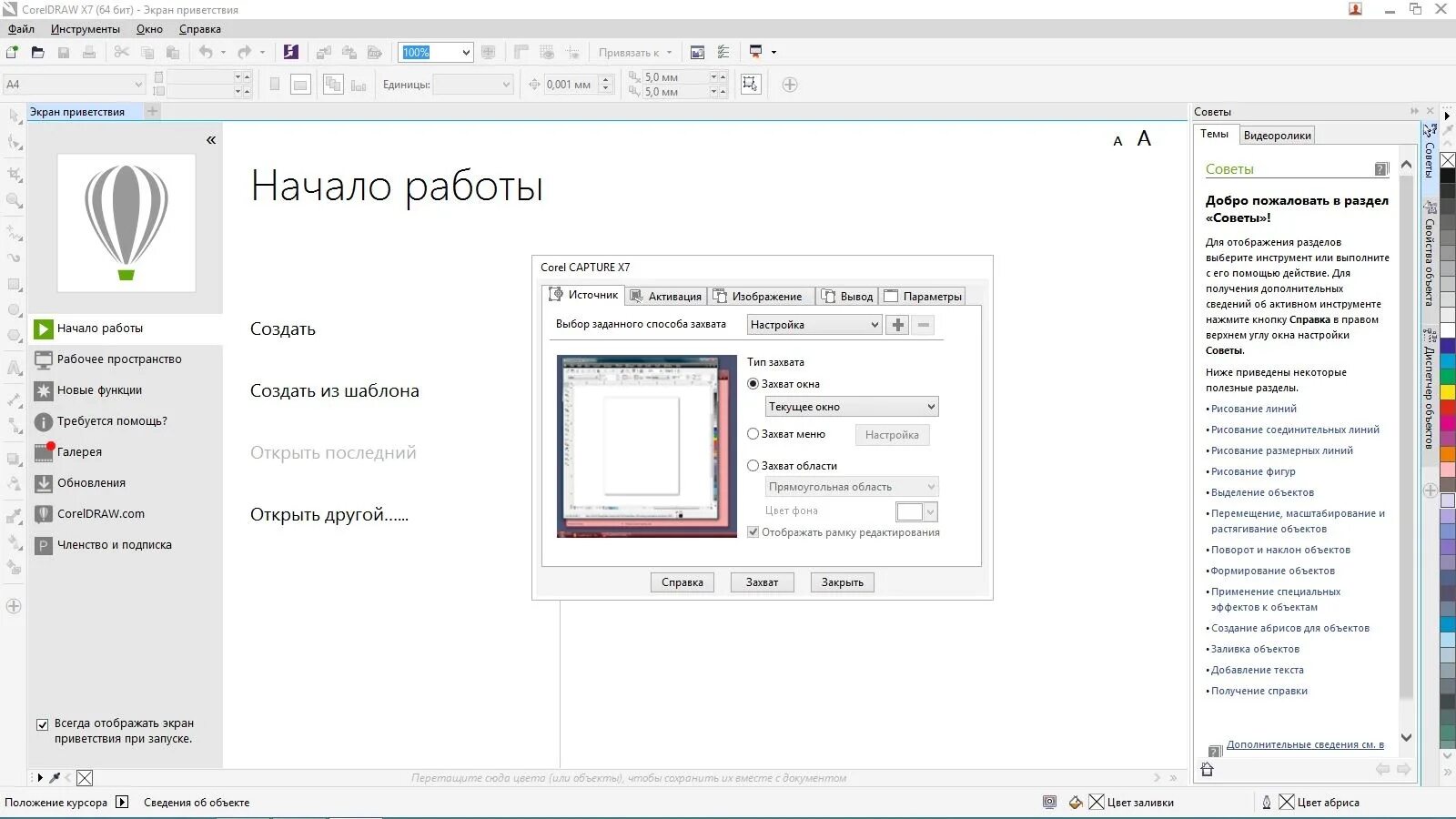Click the Redo arrow icon
The width and height of the screenshot is (1456, 819).
(244, 52)
